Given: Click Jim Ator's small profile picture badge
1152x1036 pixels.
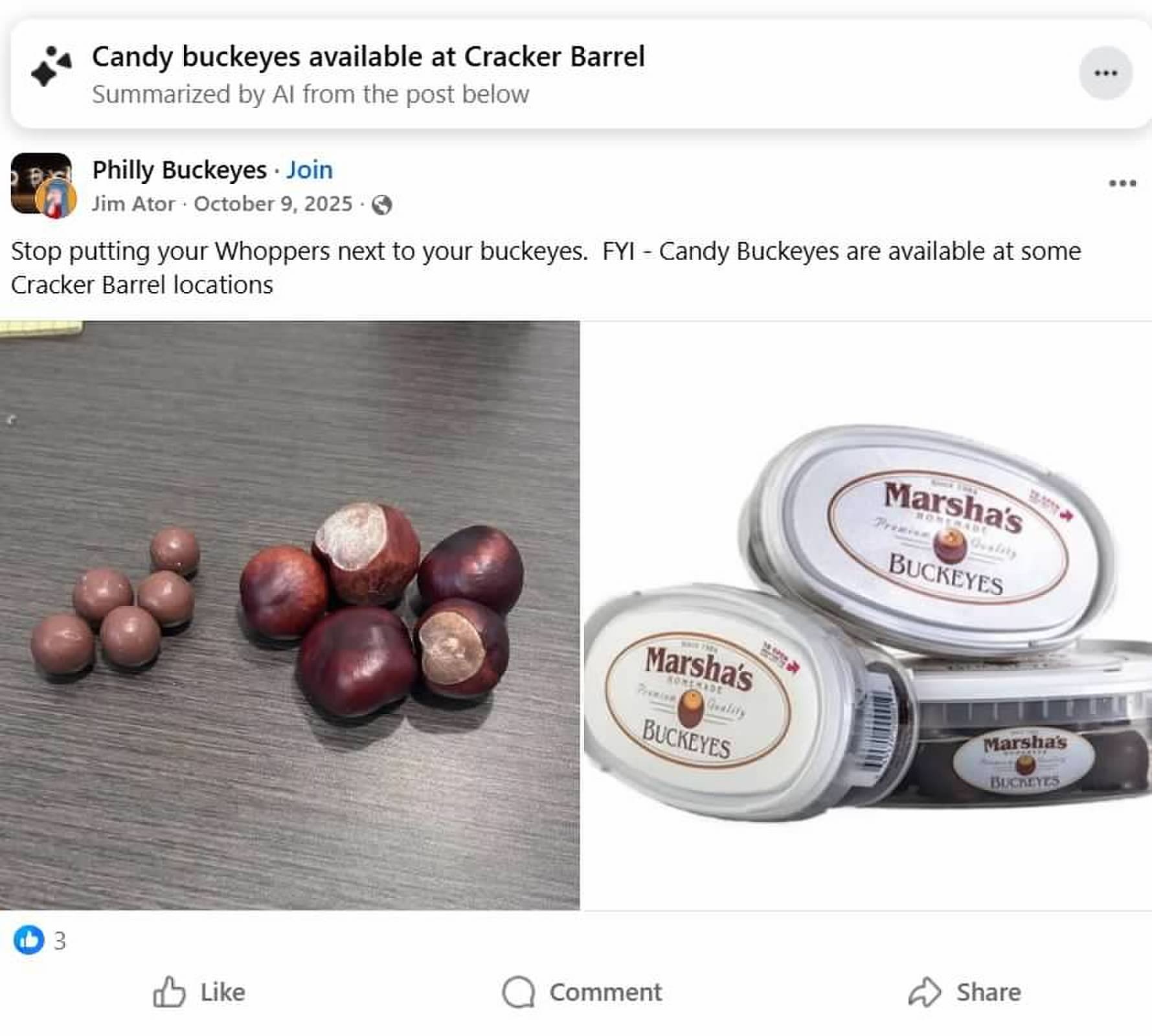Looking at the screenshot, I should 56,198.
